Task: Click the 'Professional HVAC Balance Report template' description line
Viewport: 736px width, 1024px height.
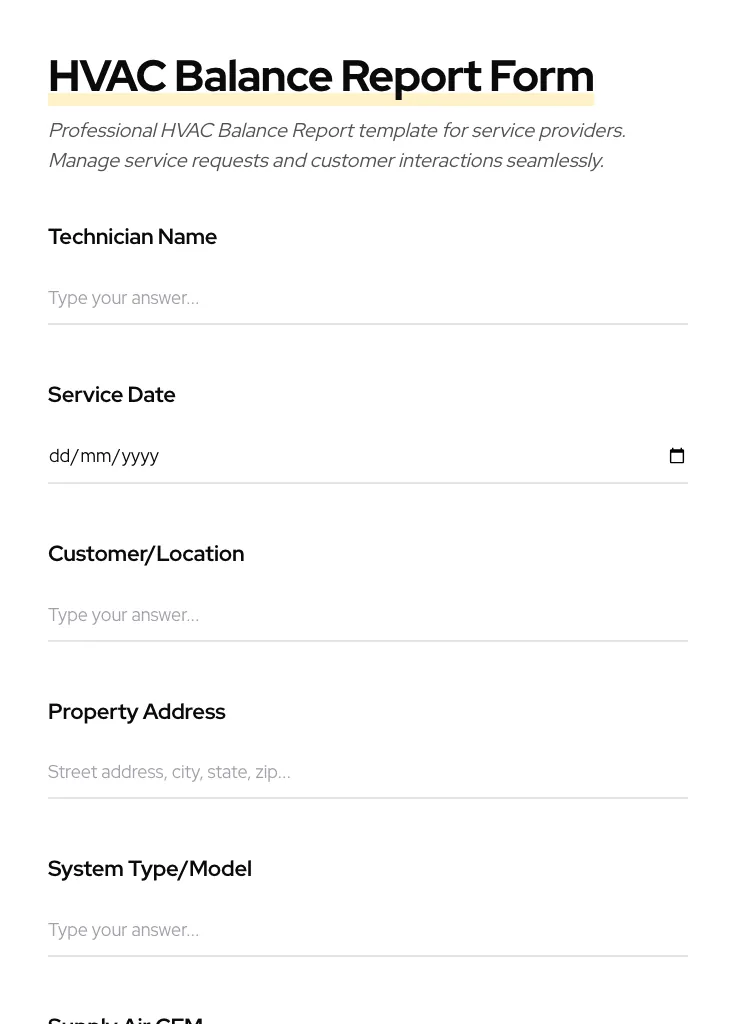Action: (x=336, y=131)
